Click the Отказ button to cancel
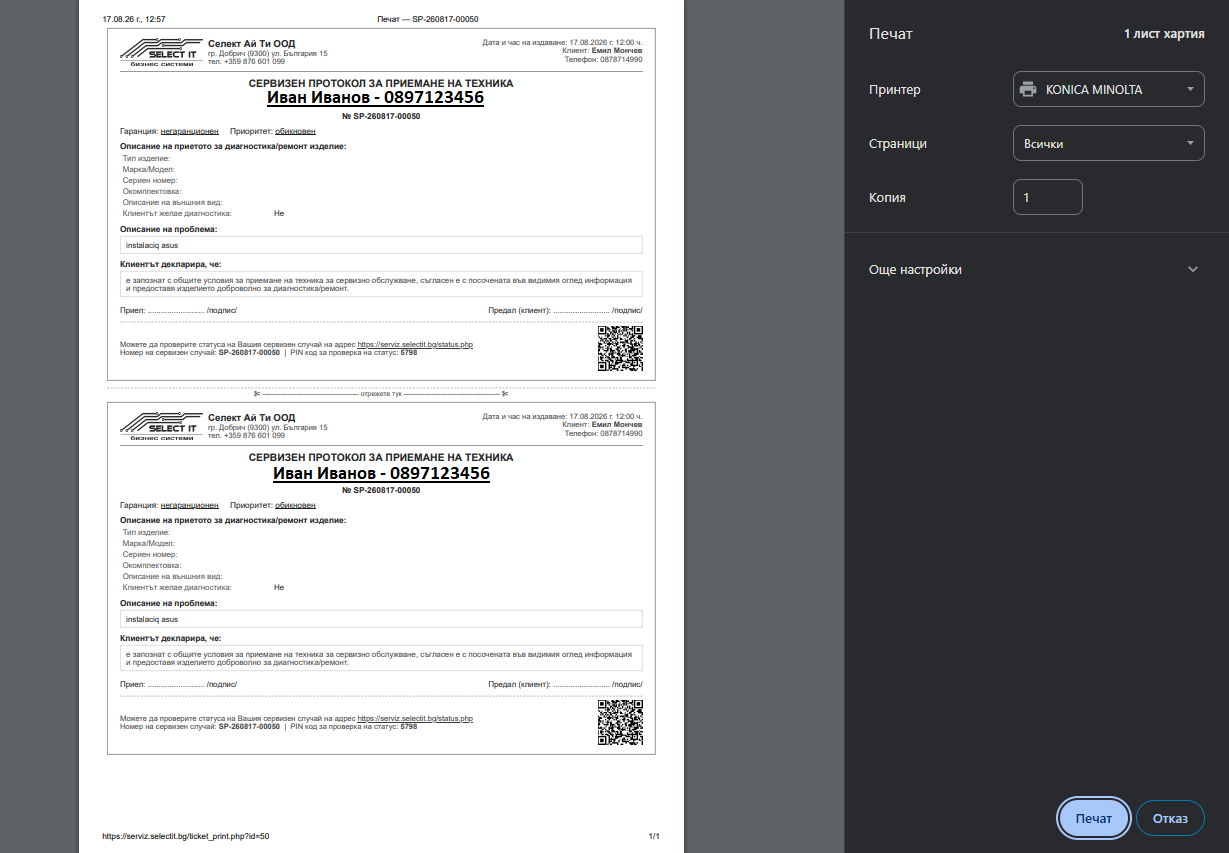The width and height of the screenshot is (1229, 853). 1170,818
